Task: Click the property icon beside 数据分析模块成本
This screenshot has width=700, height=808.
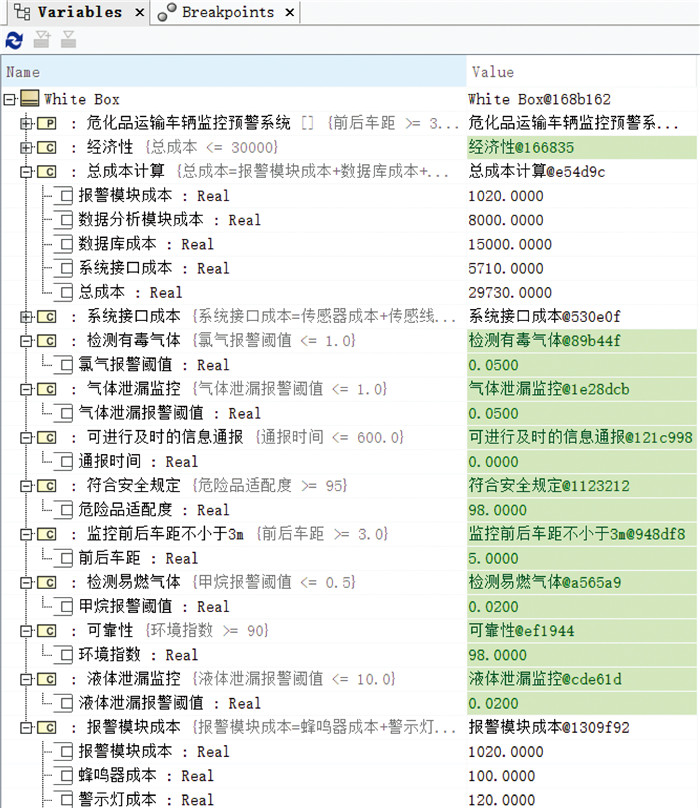Action: tap(63, 220)
